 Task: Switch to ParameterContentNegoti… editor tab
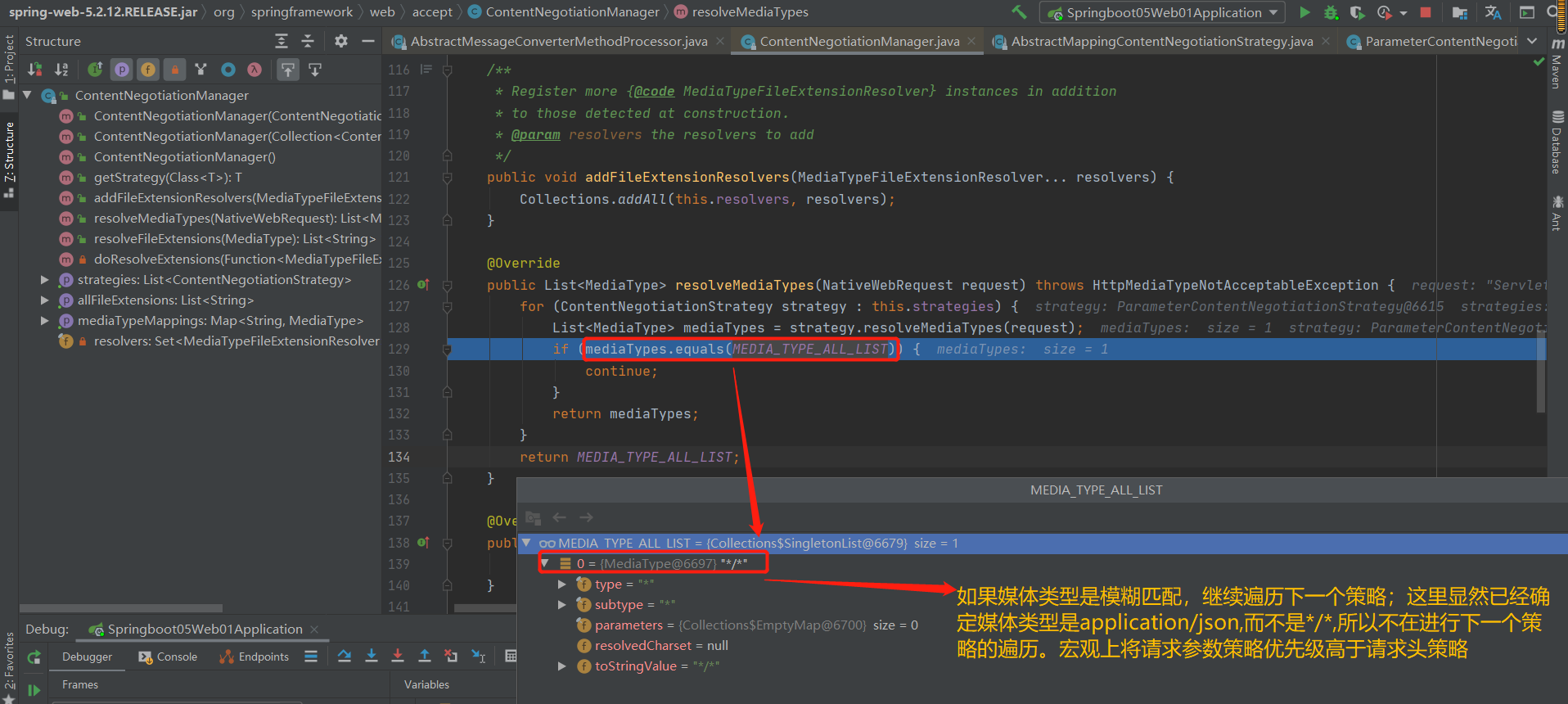[1432, 41]
